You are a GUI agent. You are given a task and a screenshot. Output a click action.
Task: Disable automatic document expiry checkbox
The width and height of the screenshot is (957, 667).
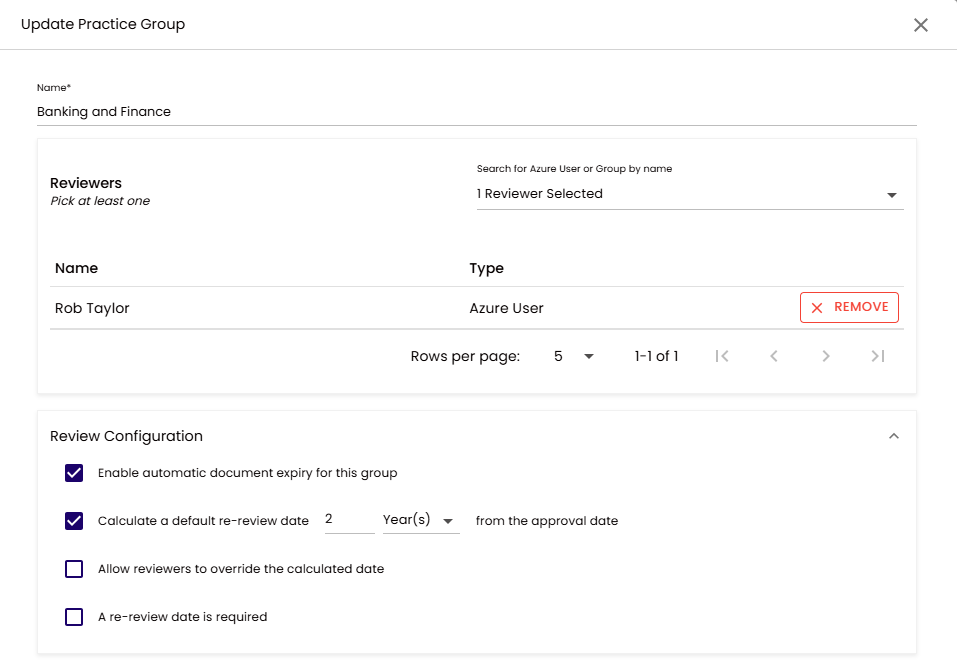tap(74, 473)
